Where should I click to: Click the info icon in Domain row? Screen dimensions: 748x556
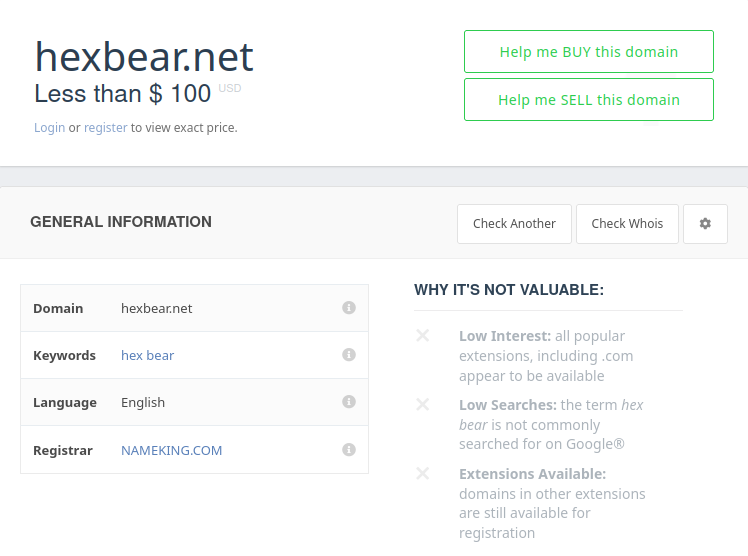click(x=349, y=308)
